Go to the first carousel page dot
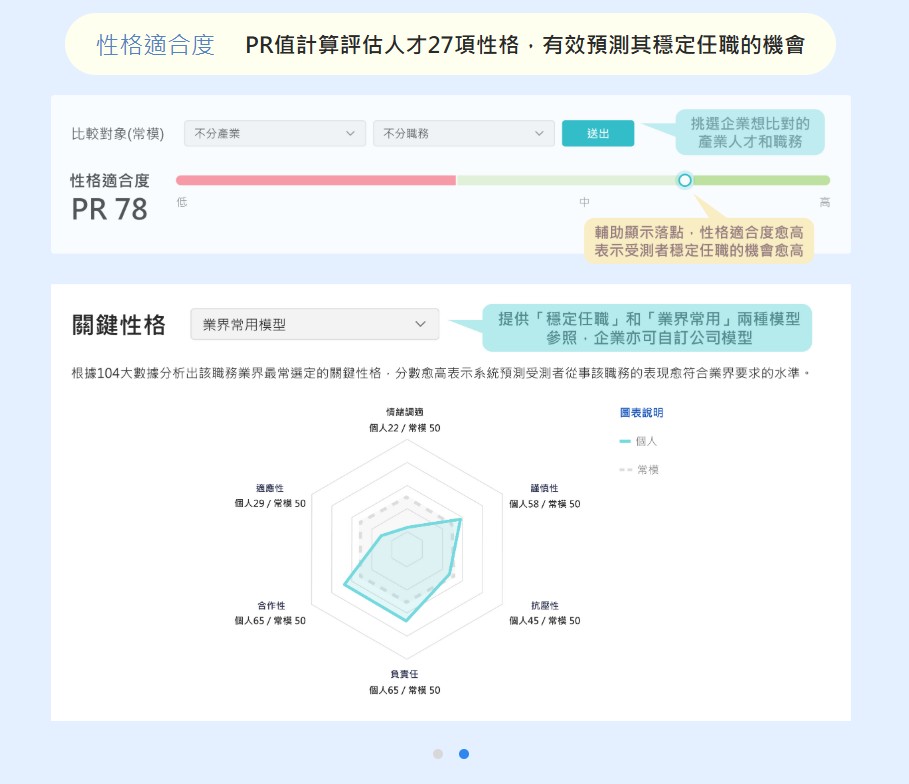This screenshot has height=784, width=909. (x=438, y=754)
